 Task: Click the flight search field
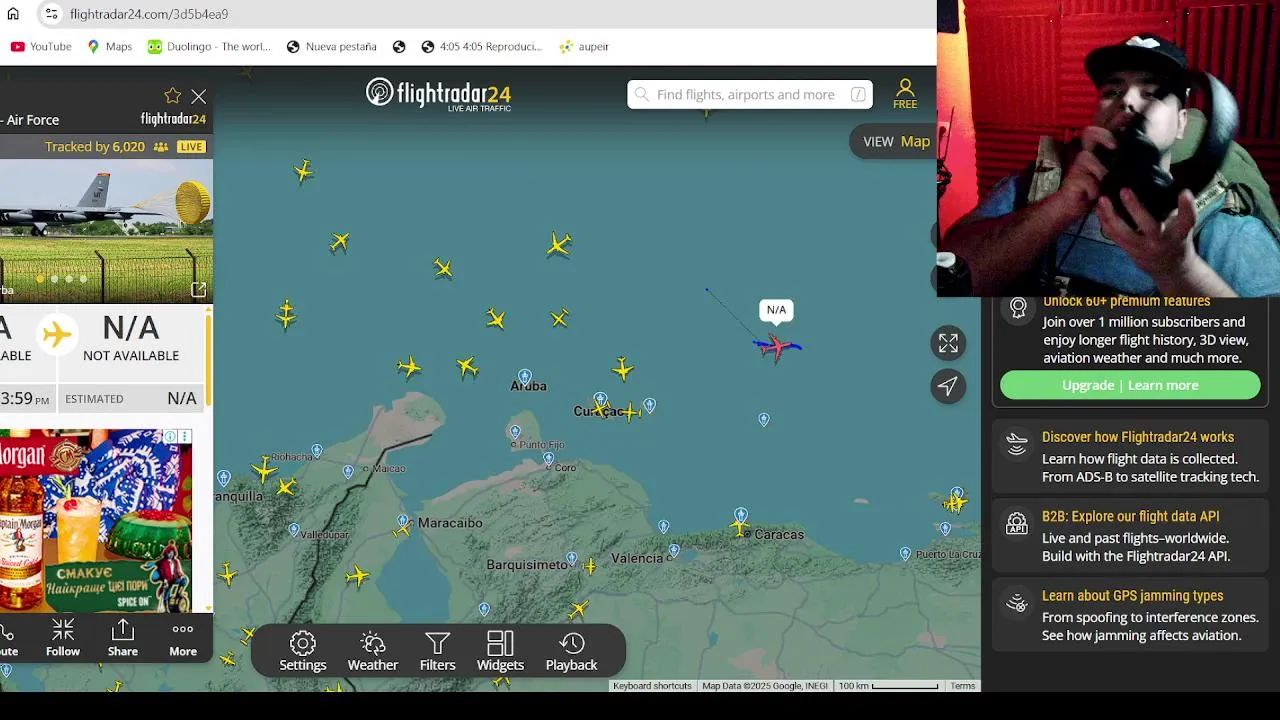[x=750, y=94]
